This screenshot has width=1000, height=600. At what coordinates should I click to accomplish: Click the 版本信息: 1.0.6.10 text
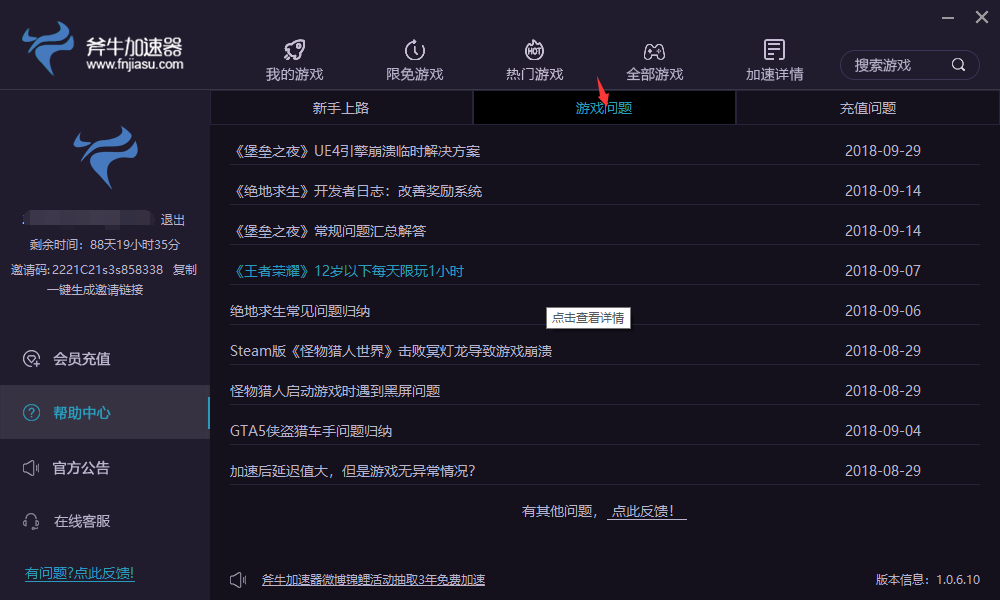927,580
